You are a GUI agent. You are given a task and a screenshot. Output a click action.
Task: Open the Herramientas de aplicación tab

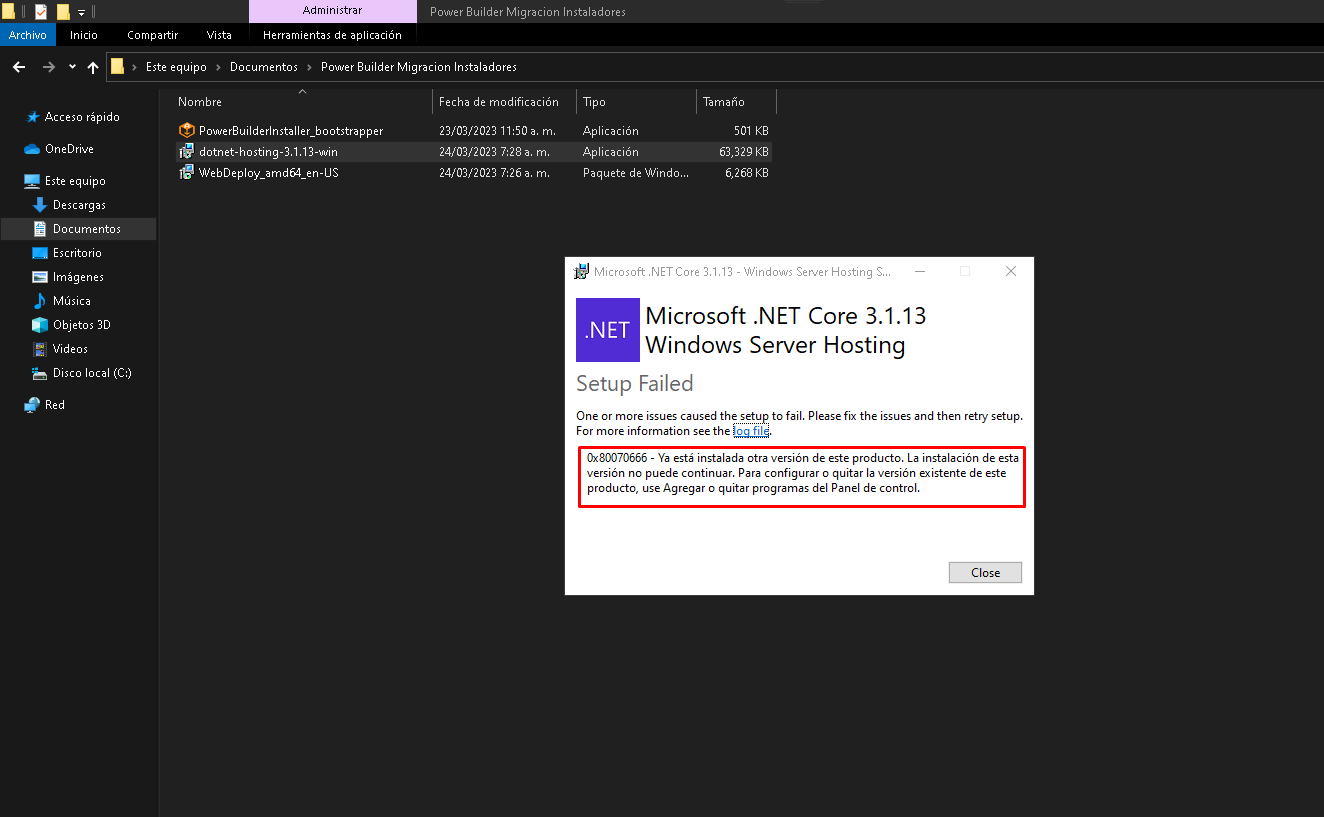point(332,35)
